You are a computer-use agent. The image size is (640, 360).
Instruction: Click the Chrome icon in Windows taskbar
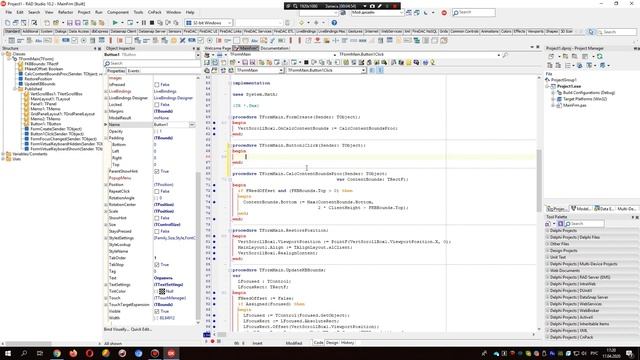point(57,353)
